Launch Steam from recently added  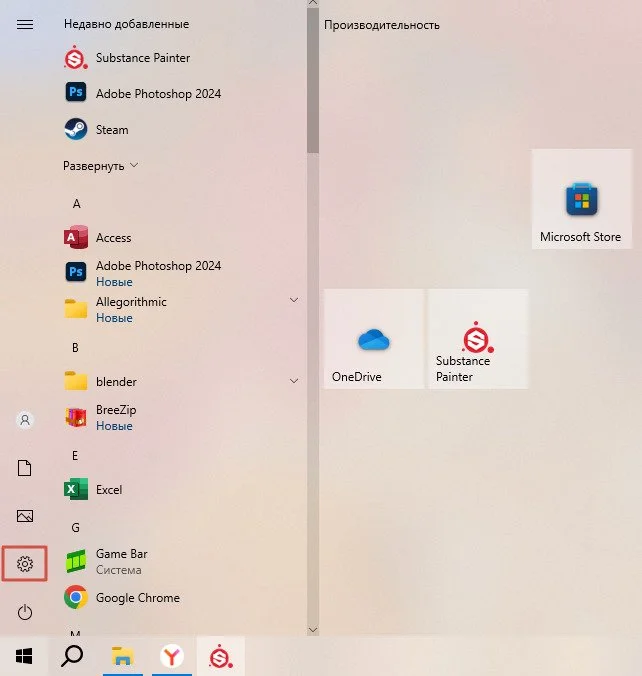pyautogui.click(x=96, y=129)
